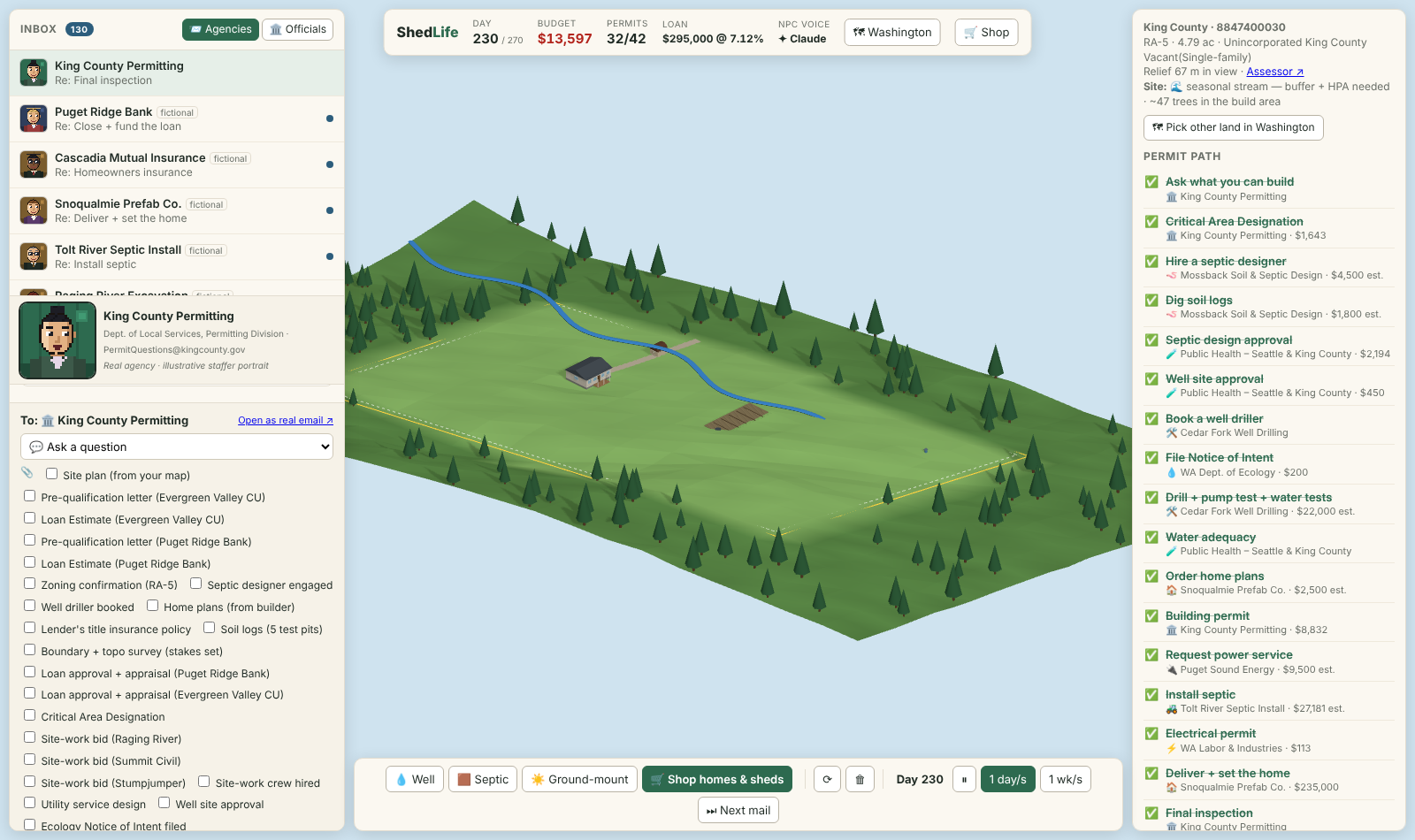Click Puget Ridge Bank sender avatar

[x=34, y=118]
